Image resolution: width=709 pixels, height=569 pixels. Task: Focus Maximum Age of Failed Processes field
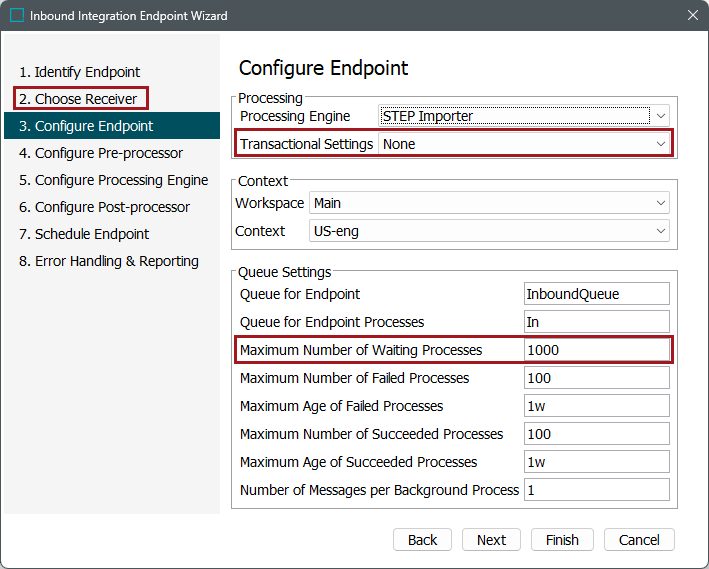pyautogui.click(x=596, y=406)
